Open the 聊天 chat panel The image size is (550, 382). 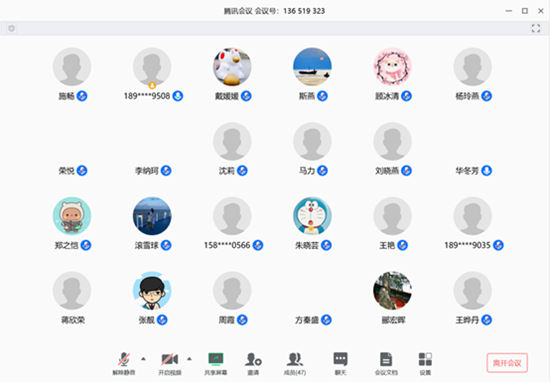[x=340, y=363]
